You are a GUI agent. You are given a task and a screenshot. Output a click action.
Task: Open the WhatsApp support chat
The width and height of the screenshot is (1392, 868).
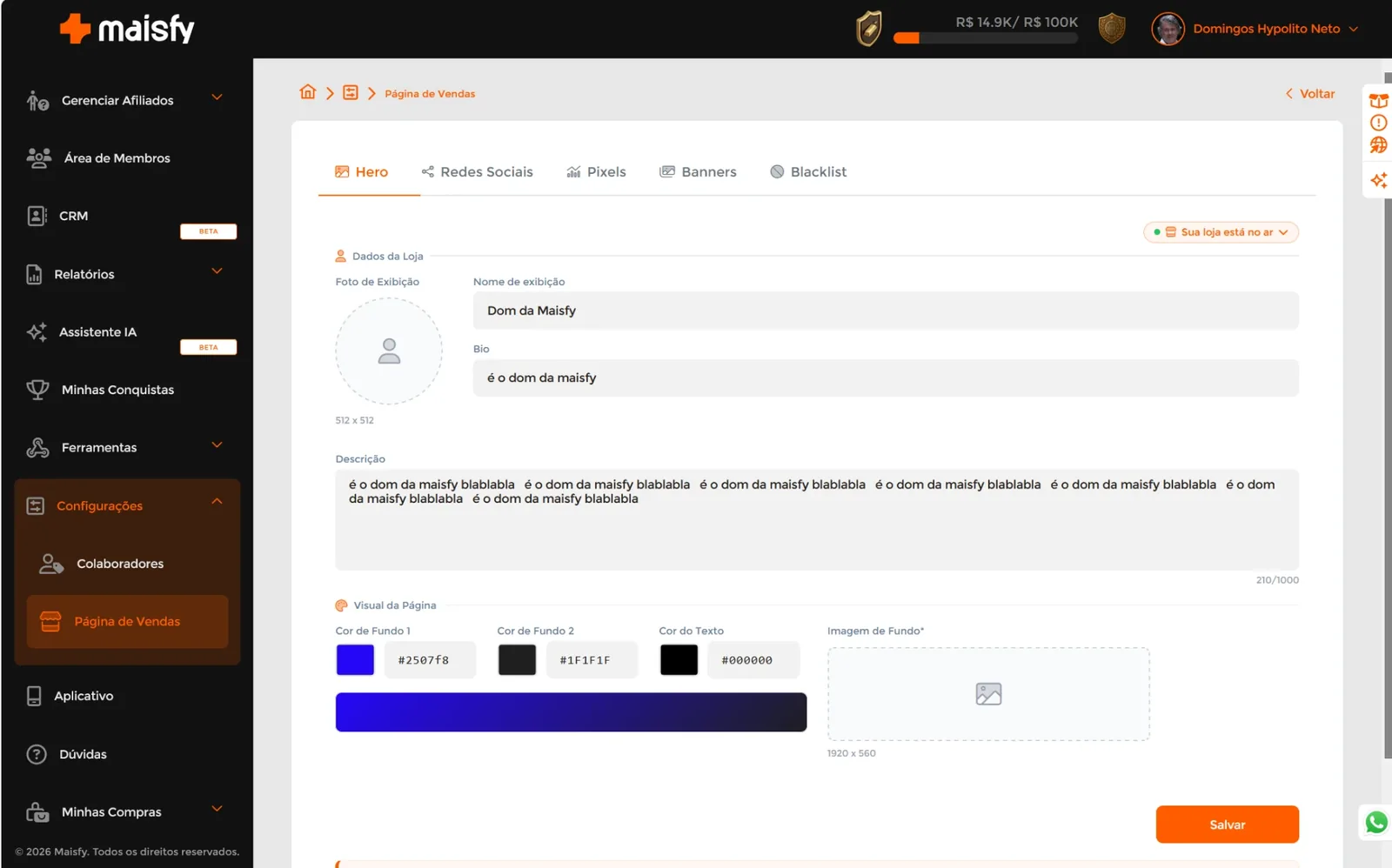tap(1376, 822)
